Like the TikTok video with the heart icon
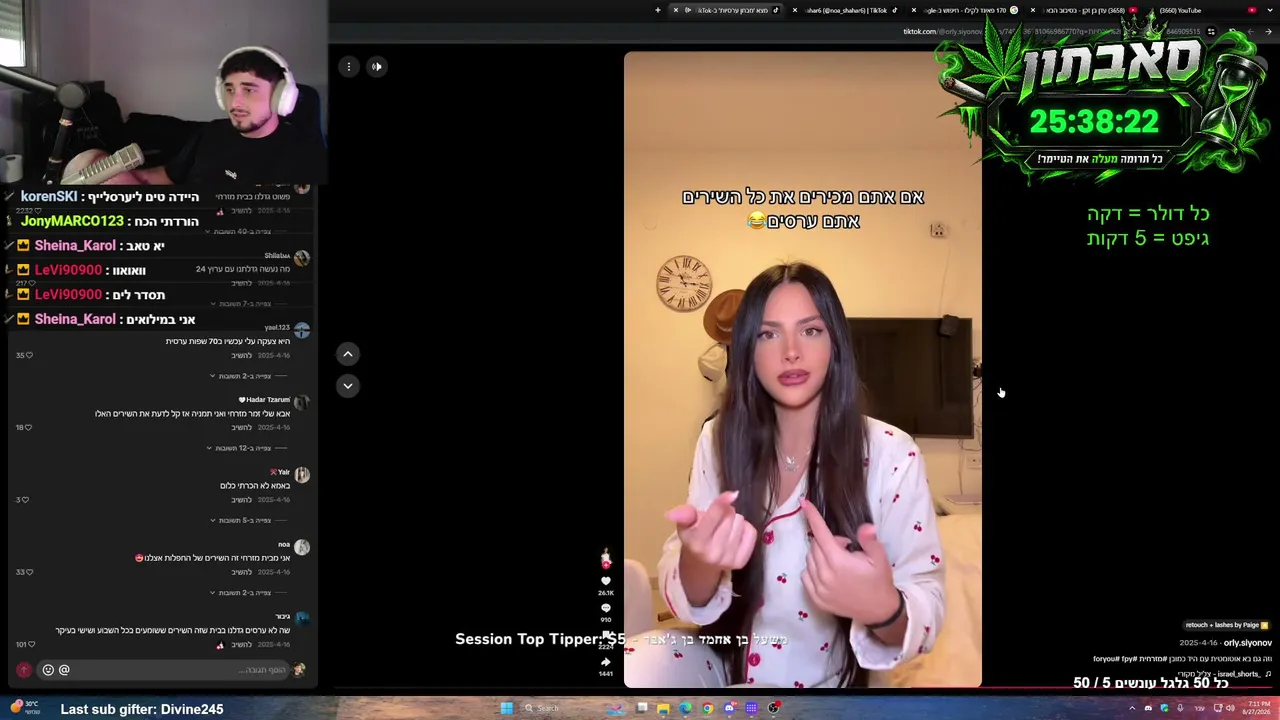This screenshot has height=720, width=1280. (605, 581)
